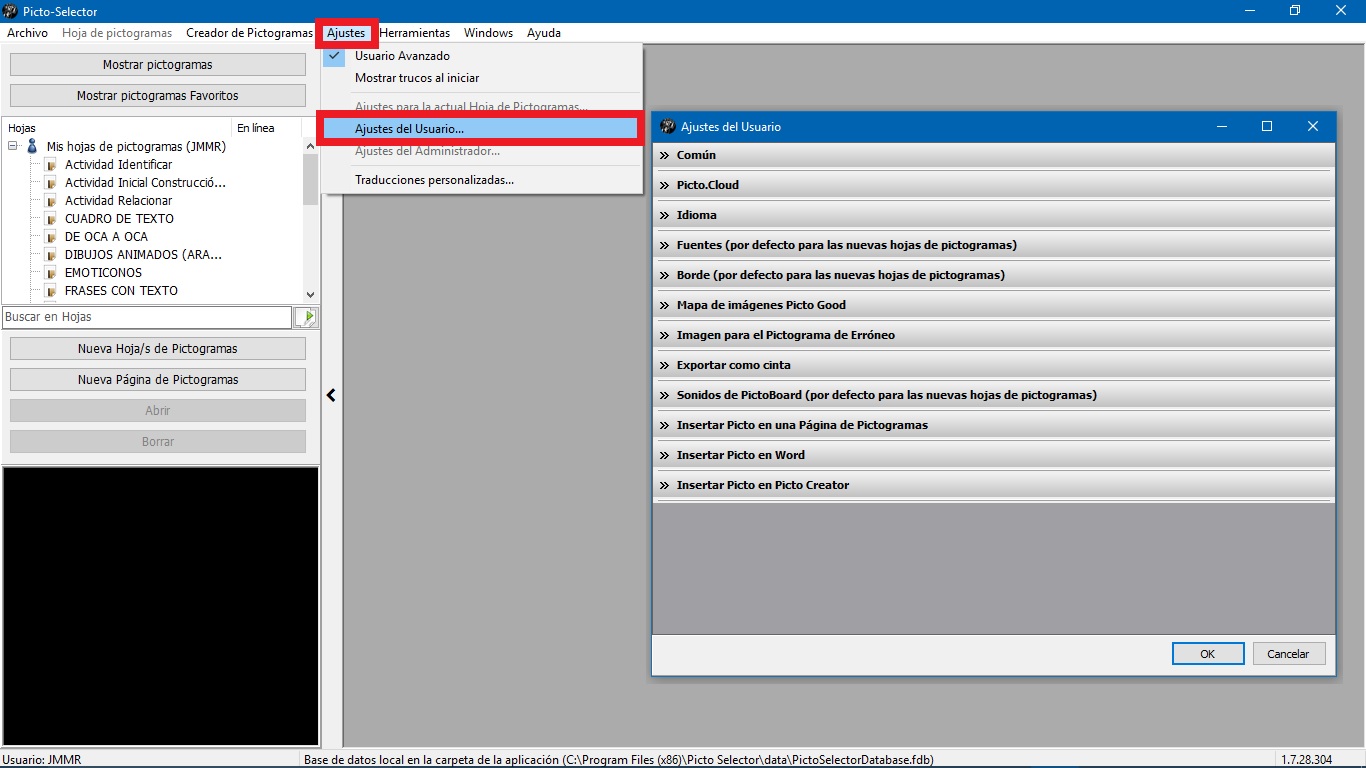Collapse Mis hojas de pictogramas tree node
This screenshot has width=1366, height=768.
[x=14, y=146]
